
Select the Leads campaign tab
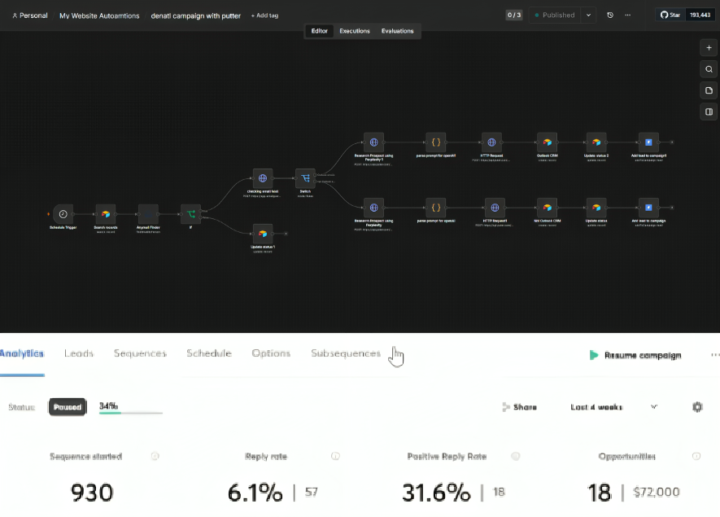(x=79, y=353)
